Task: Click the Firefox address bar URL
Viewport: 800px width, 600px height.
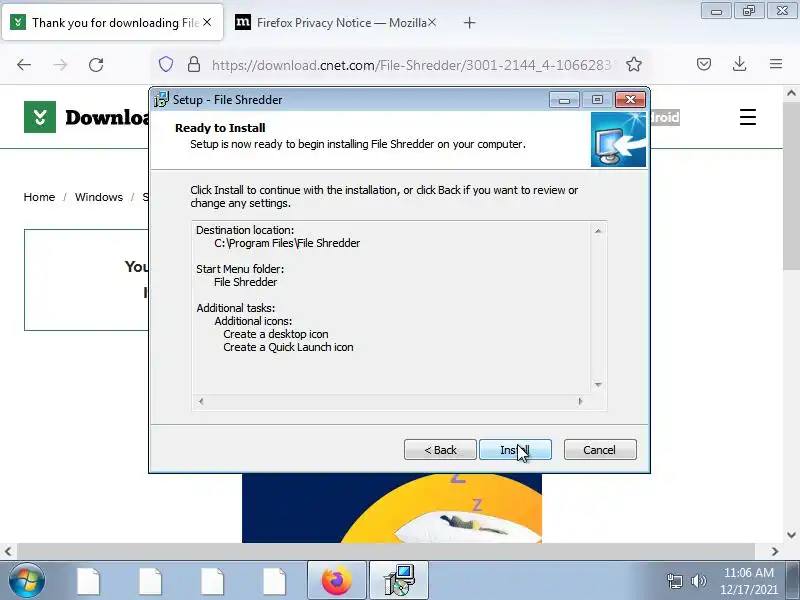Action: [411, 65]
